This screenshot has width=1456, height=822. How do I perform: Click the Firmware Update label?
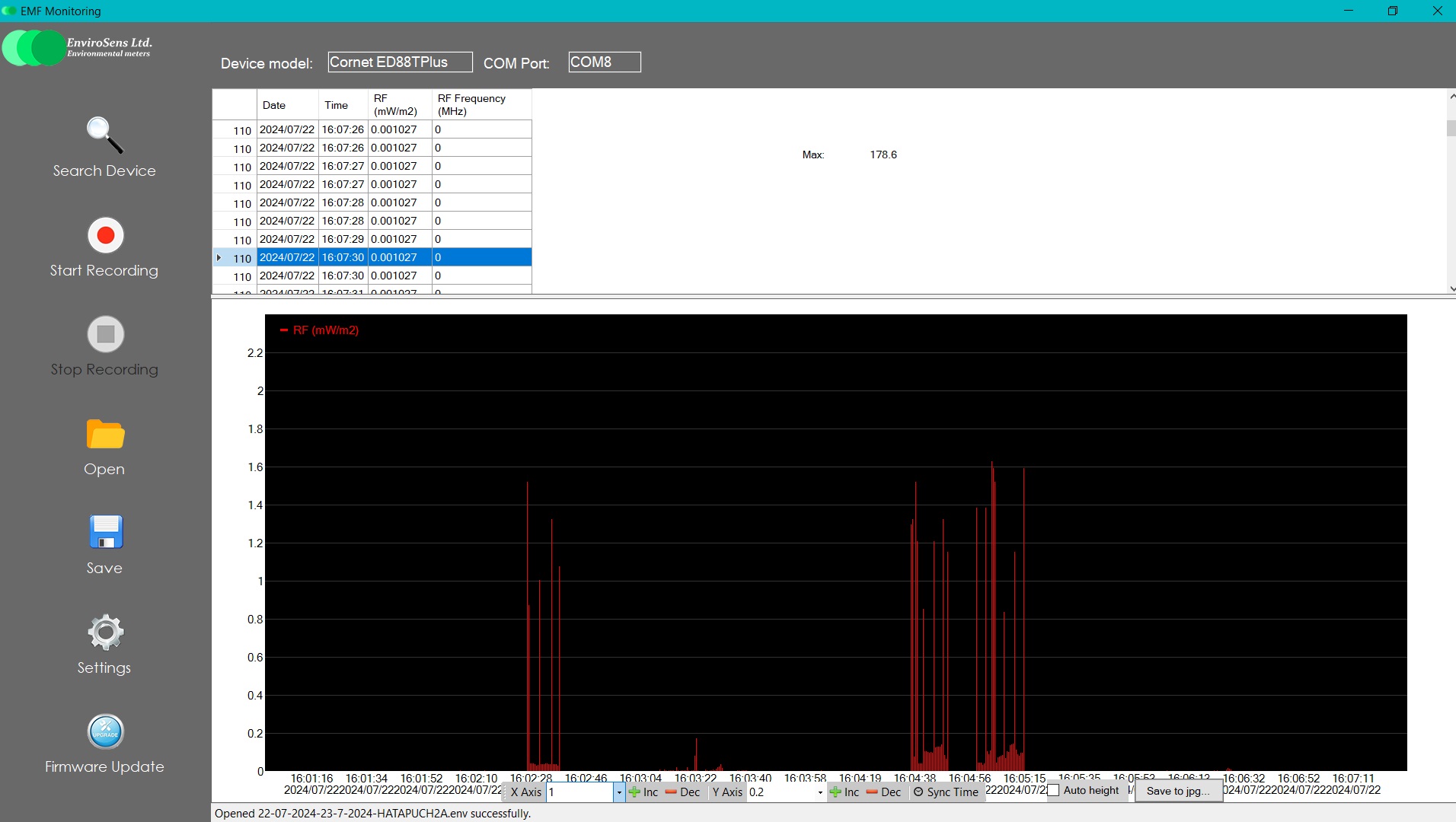coord(104,766)
